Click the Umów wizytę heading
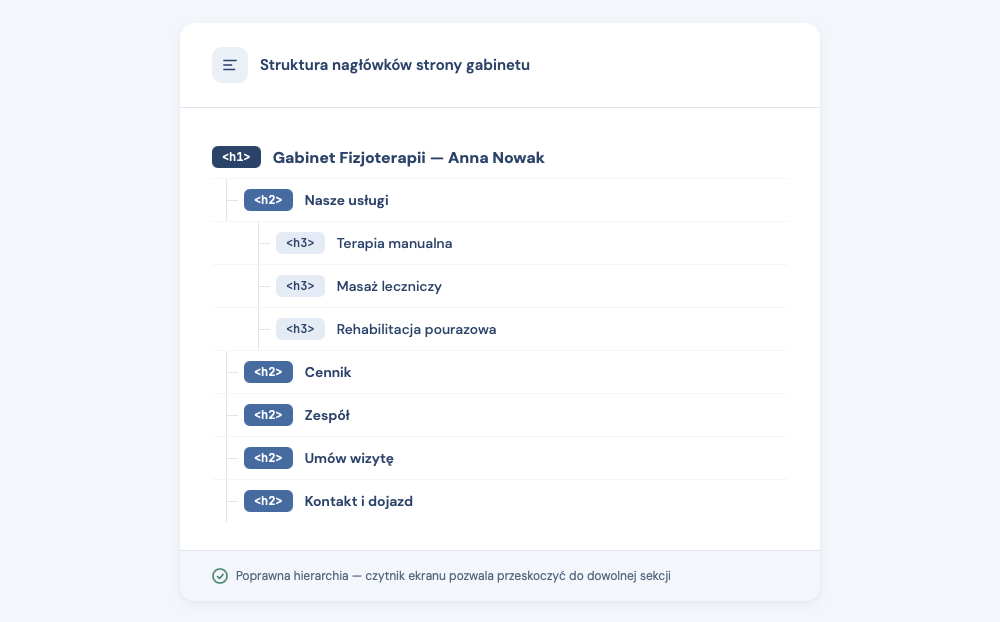 348,458
